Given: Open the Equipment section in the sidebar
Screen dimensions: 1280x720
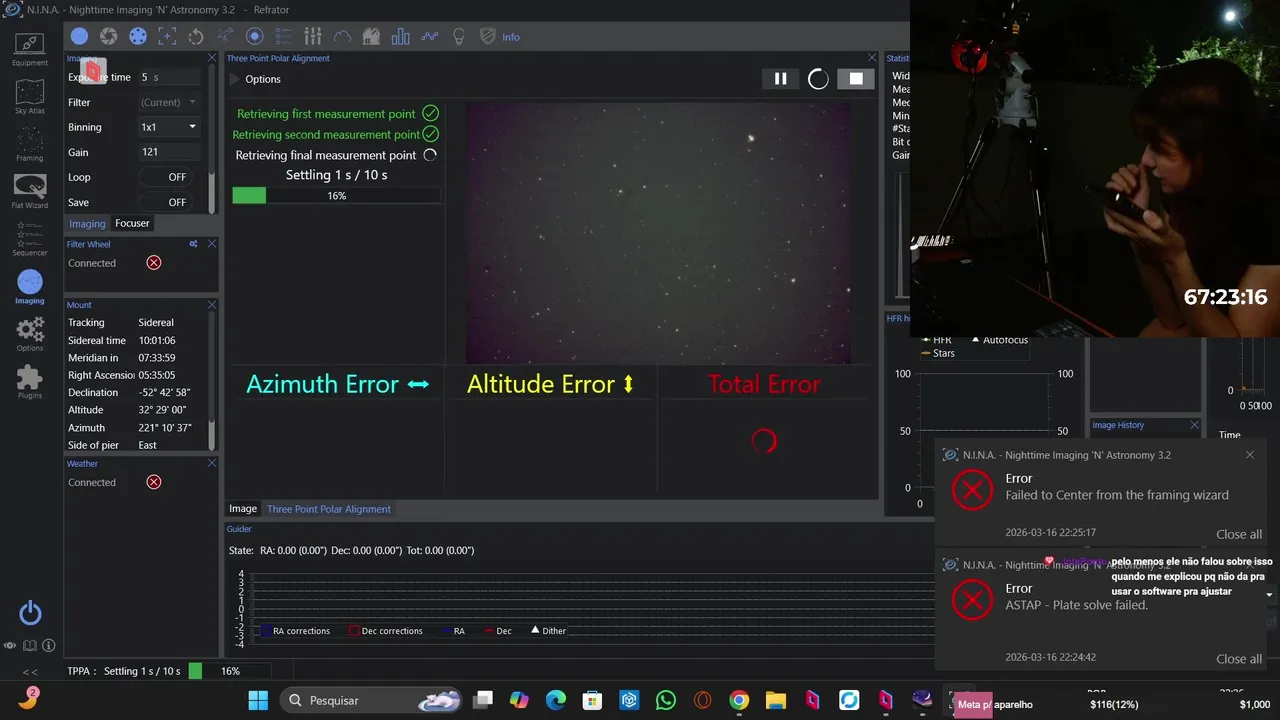Looking at the screenshot, I should point(30,49).
